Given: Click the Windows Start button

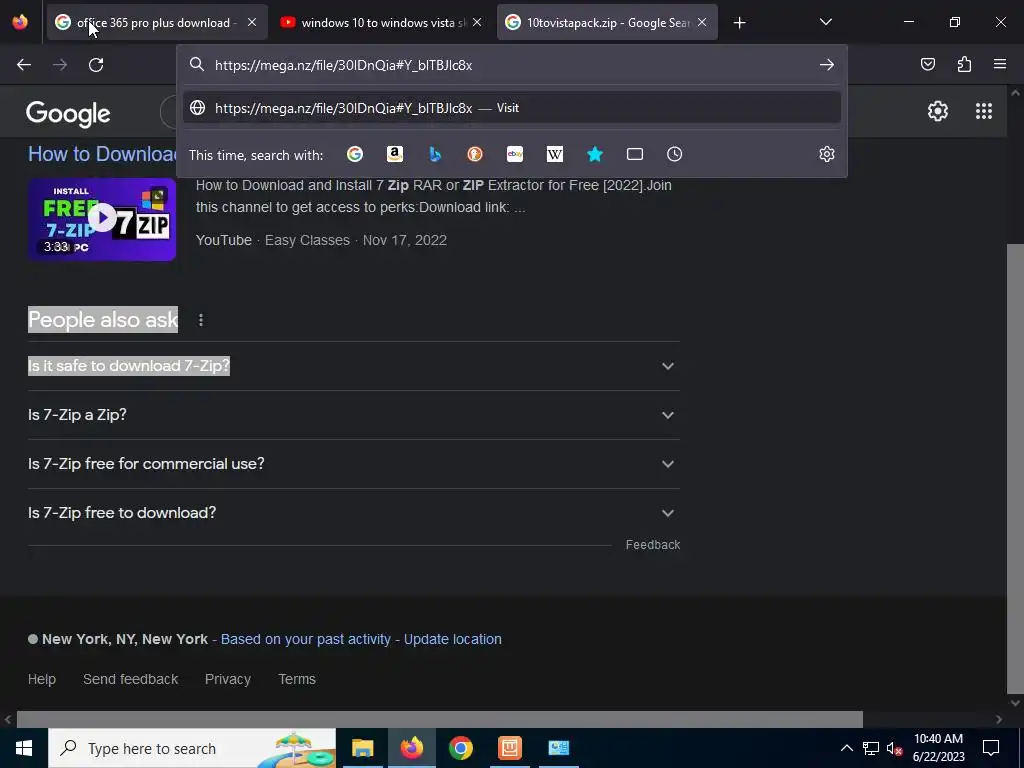Looking at the screenshot, I should pos(24,748).
